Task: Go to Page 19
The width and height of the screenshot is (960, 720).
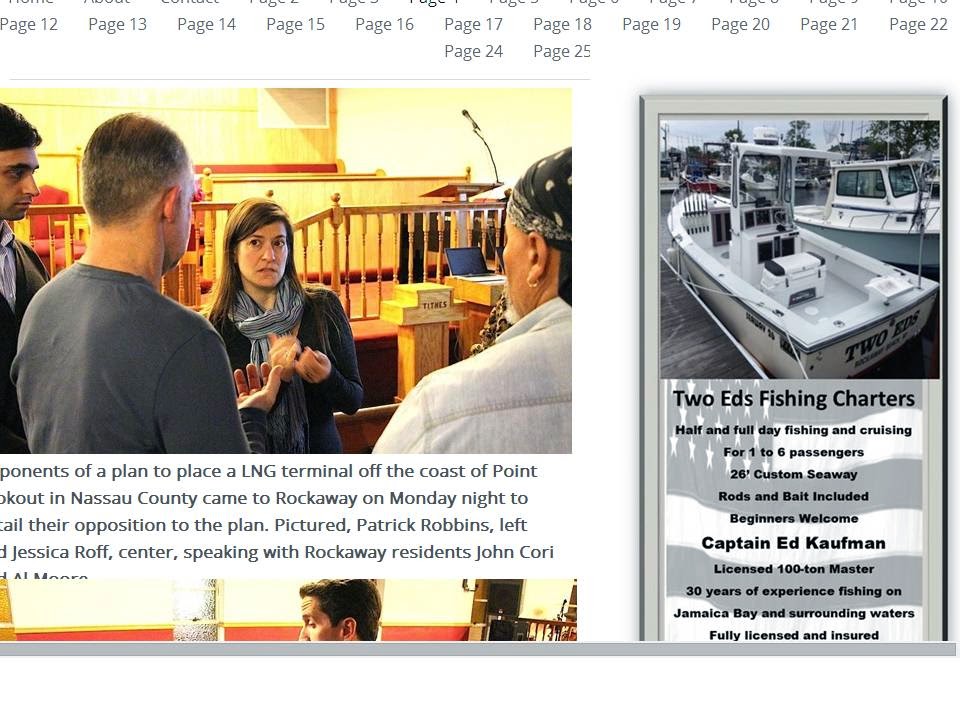Action: [651, 24]
